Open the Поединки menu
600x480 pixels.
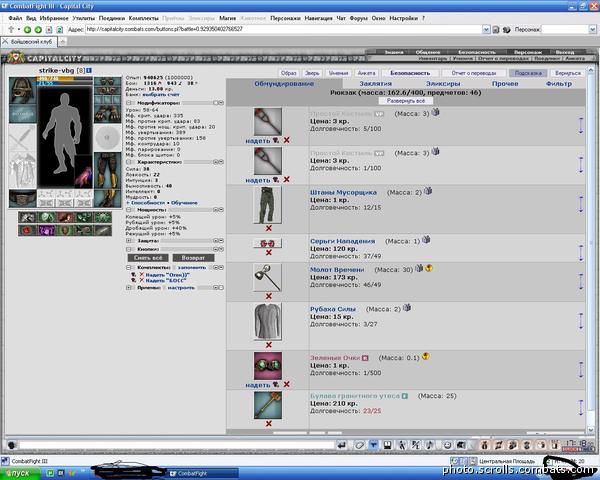[x=112, y=18]
